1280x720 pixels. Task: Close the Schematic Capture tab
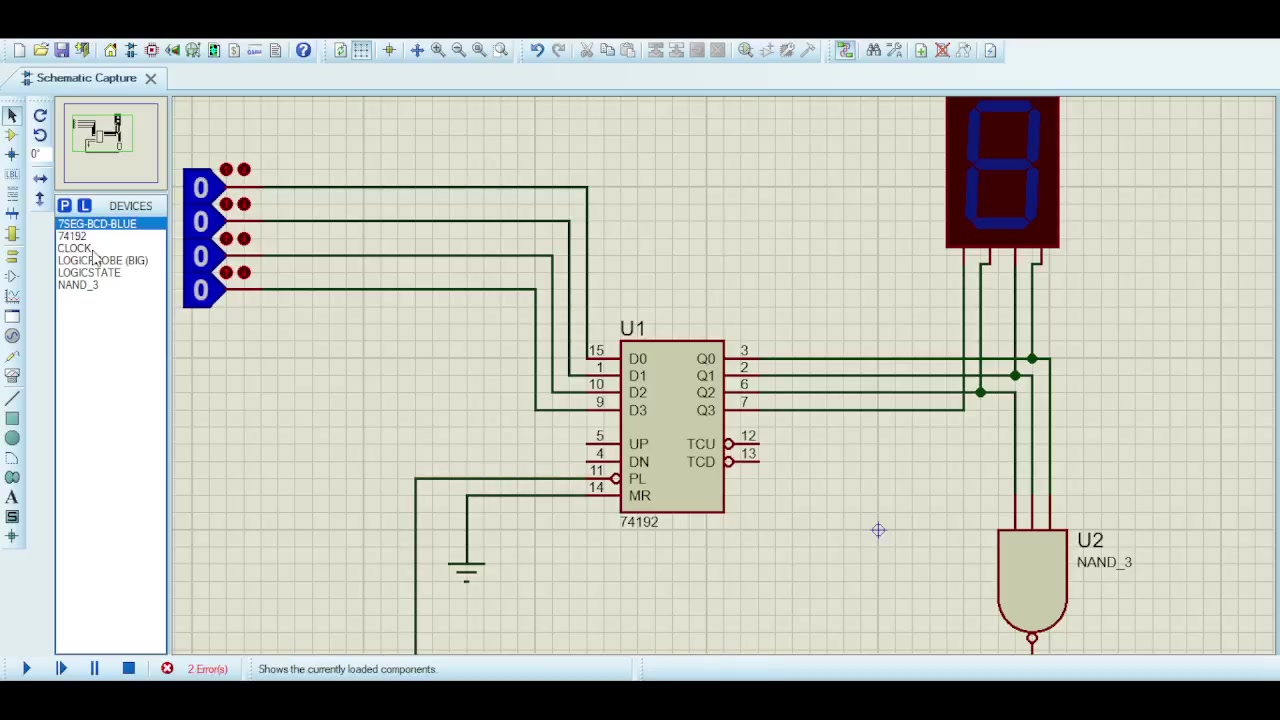pyautogui.click(x=150, y=78)
